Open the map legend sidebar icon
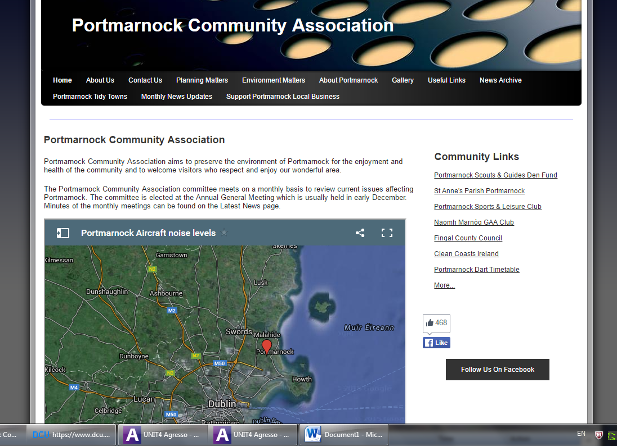This screenshot has width=617, height=446. pos(63,233)
